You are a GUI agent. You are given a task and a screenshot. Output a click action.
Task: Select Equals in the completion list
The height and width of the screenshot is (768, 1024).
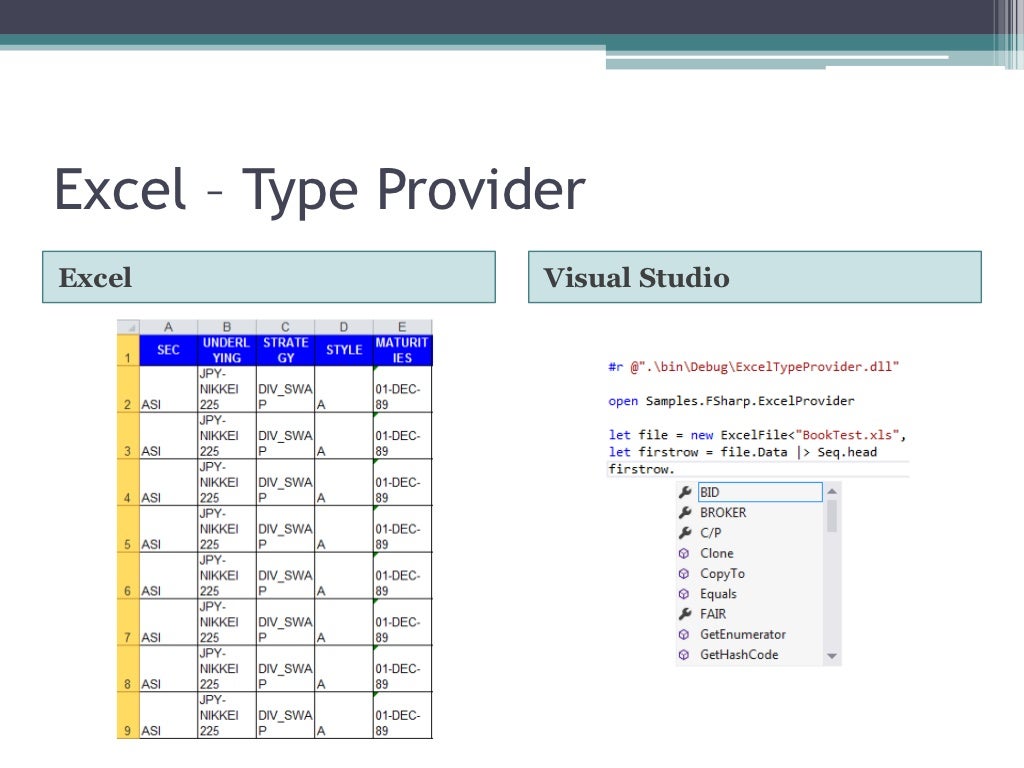(x=718, y=594)
